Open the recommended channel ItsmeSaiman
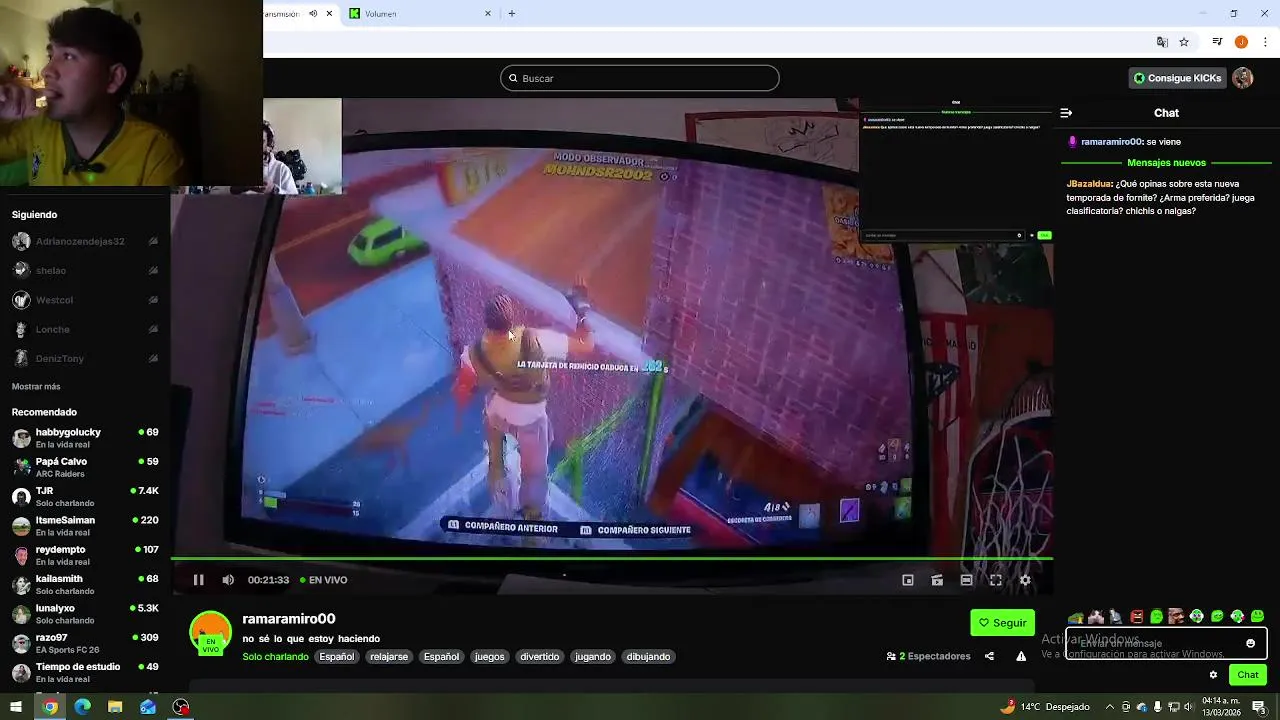The image size is (1280, 720). click(85, 526)
